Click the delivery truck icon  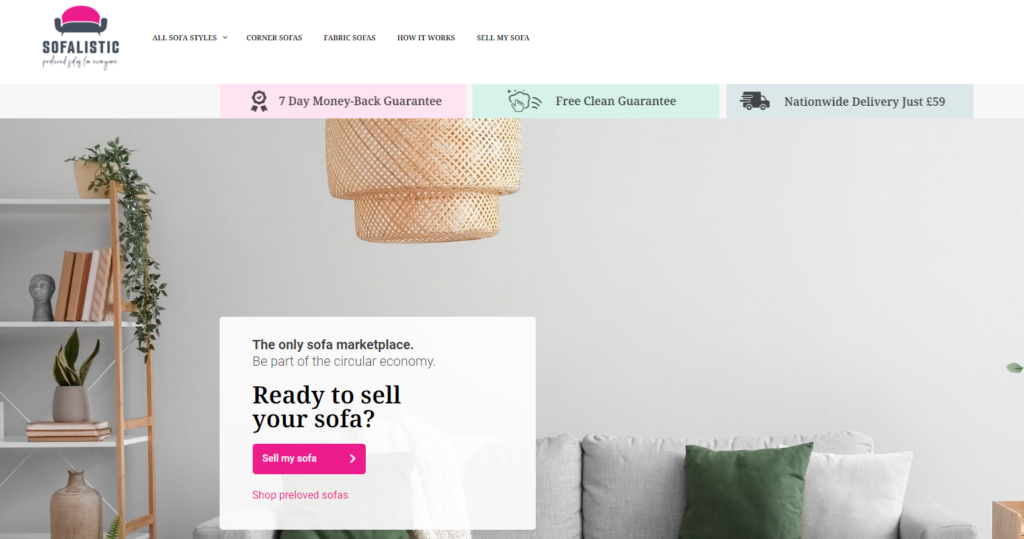coord(754,101)
